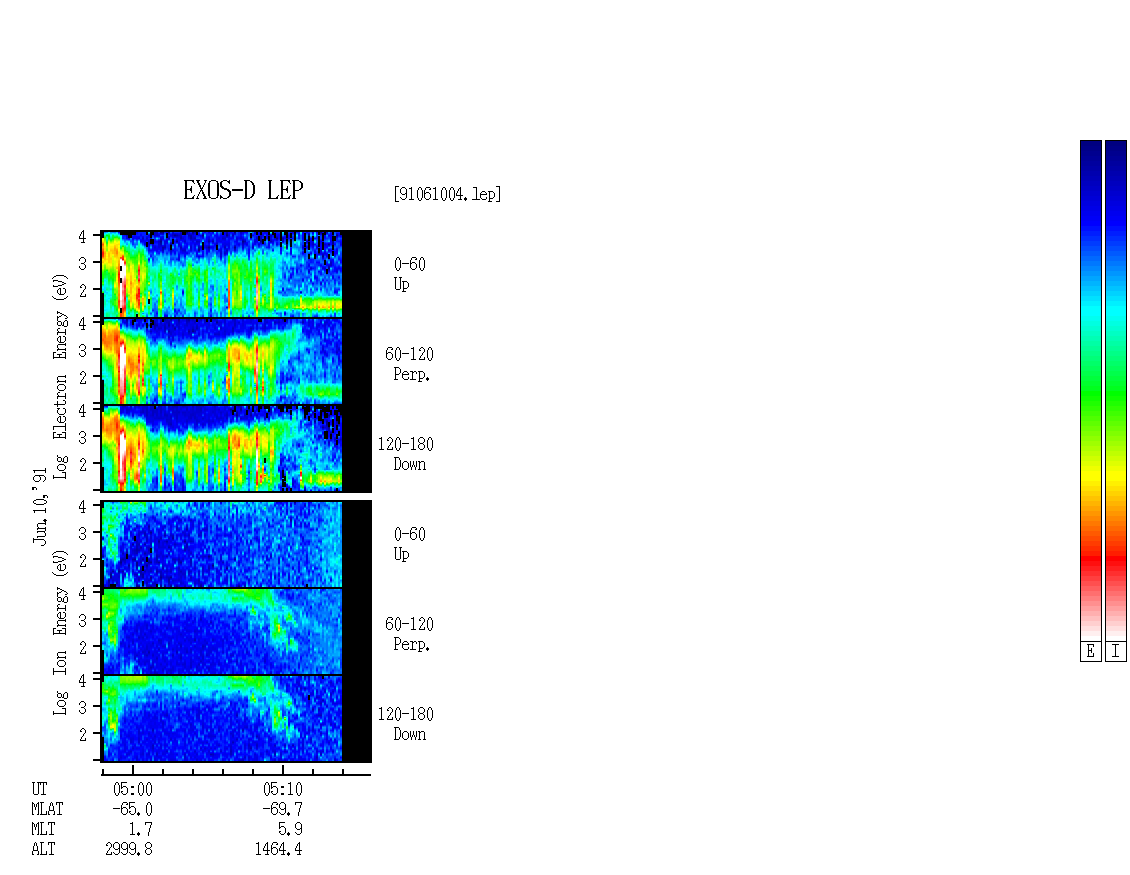Click the E label under electron color bar
This screenshot has width=1130, height=875.
pyautogui.click(x=1090, y=652)
